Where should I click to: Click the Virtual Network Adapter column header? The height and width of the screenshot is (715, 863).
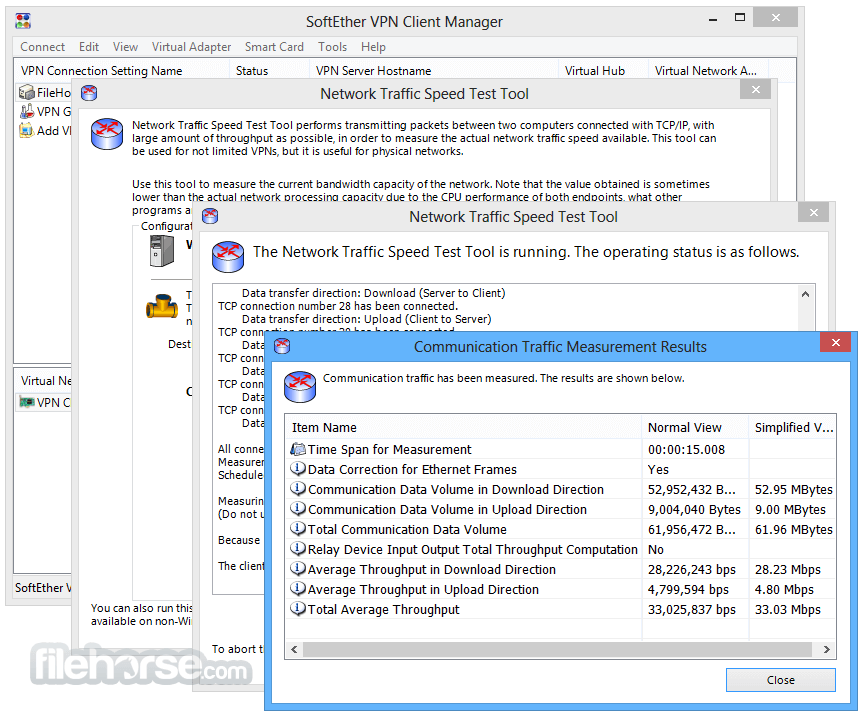click(708, 70)
